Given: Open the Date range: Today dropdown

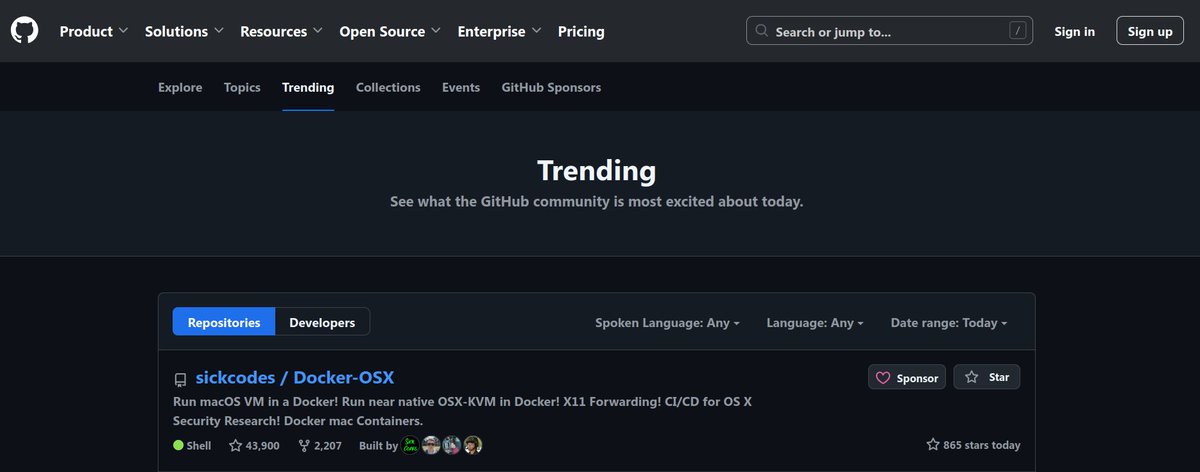Looking at the screenshot, I should pos(949,323).
